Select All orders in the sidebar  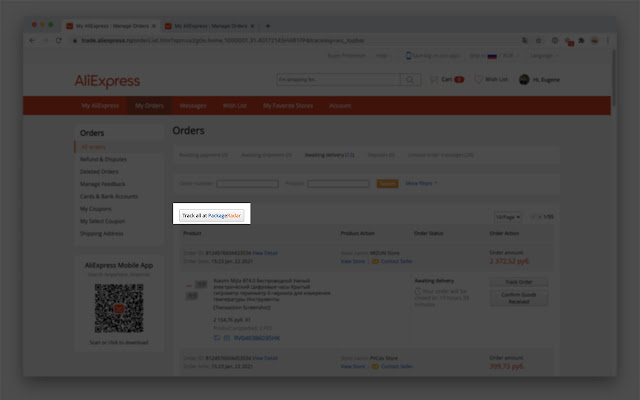click(93, 147)
